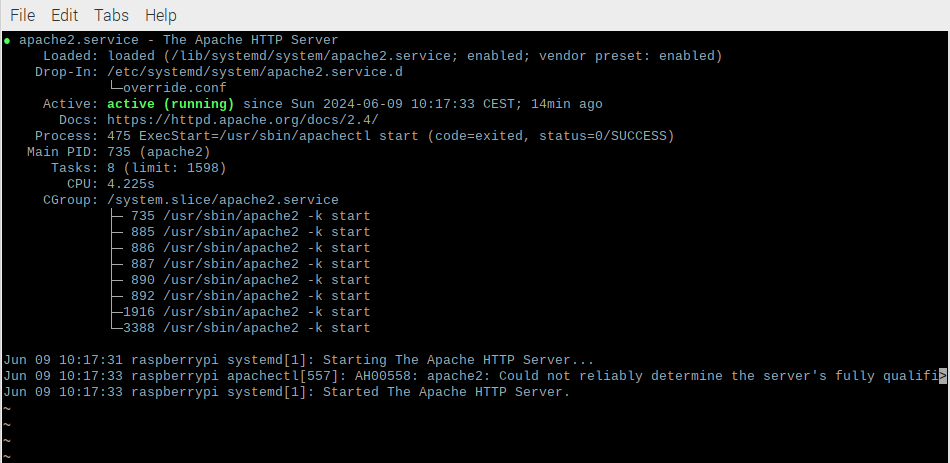The image size is (950, 463).
Task: Select process 1916 in the CGroup tree
Action: [x=247, y=312]
